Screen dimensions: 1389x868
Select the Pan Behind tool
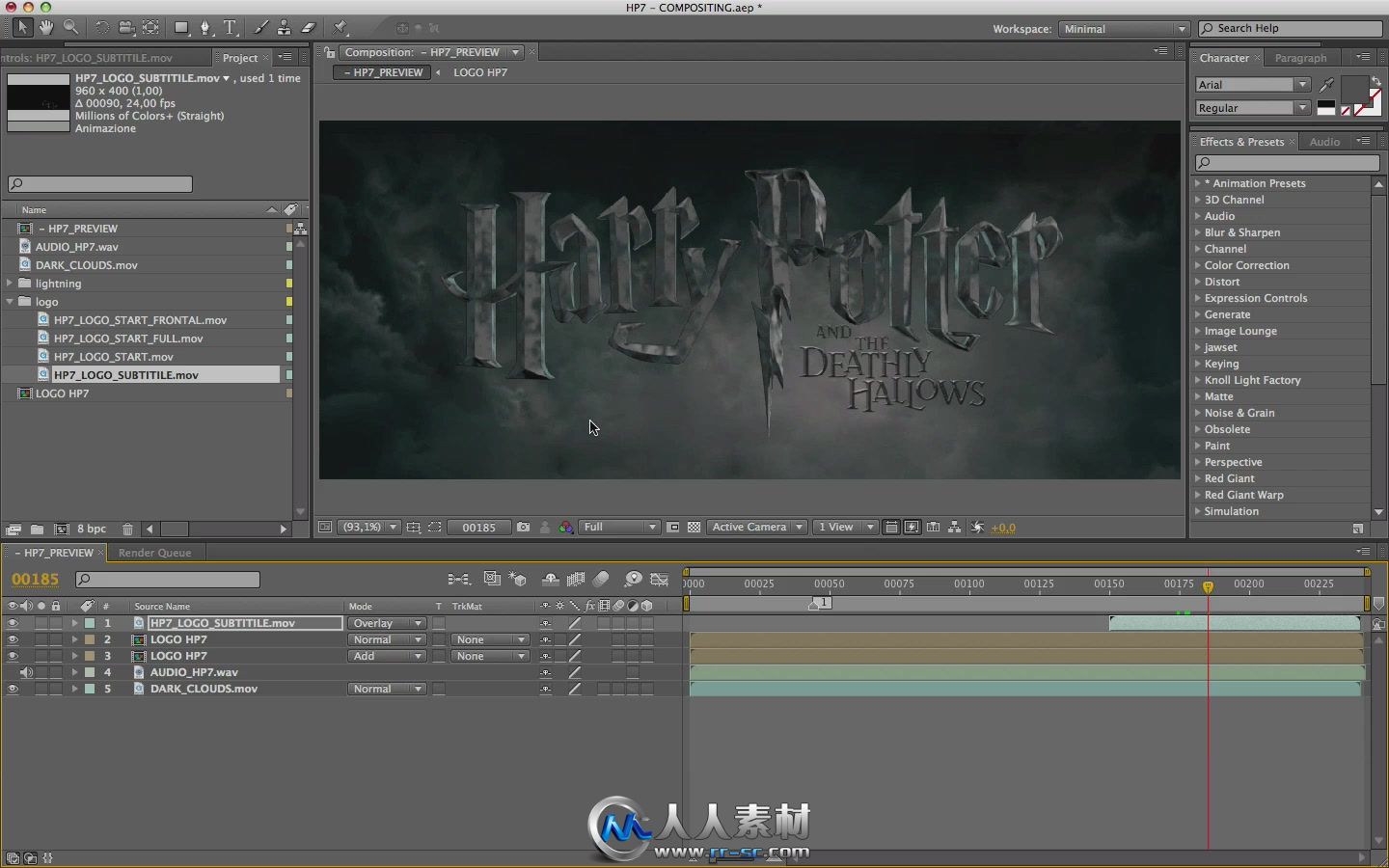coord(151,28)
